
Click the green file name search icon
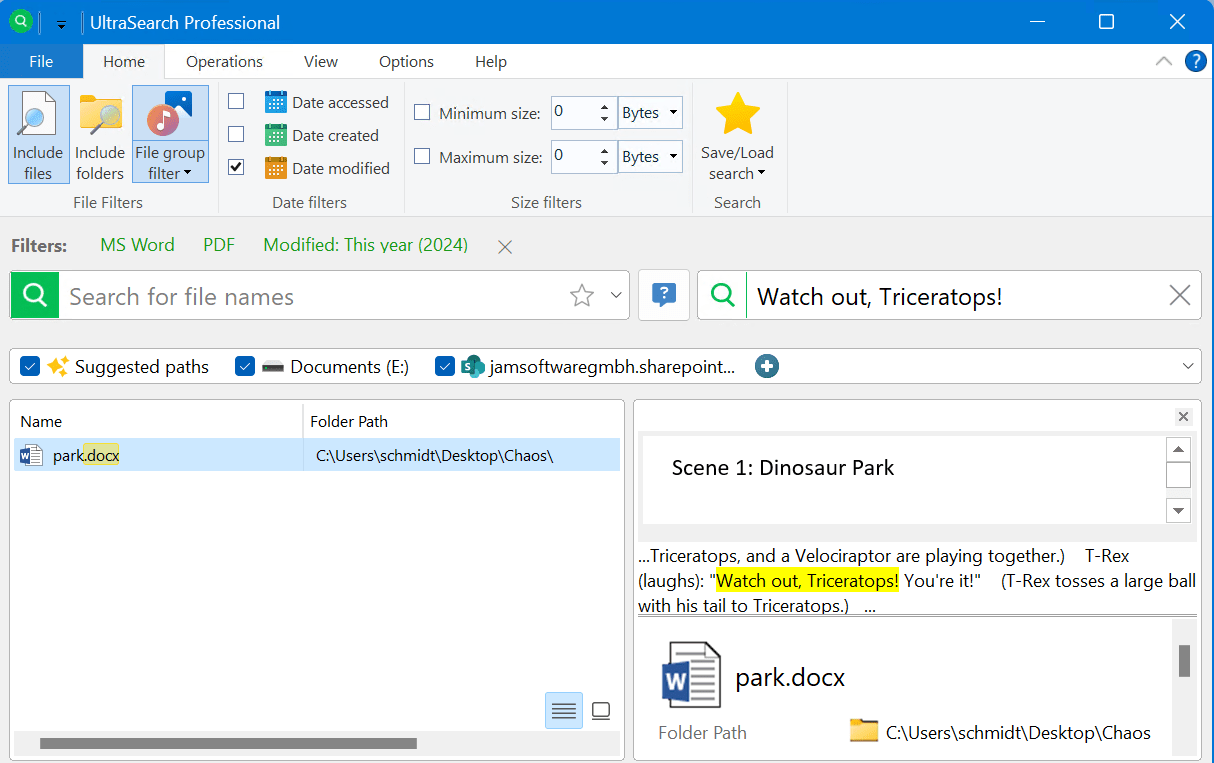coord(35,296)
